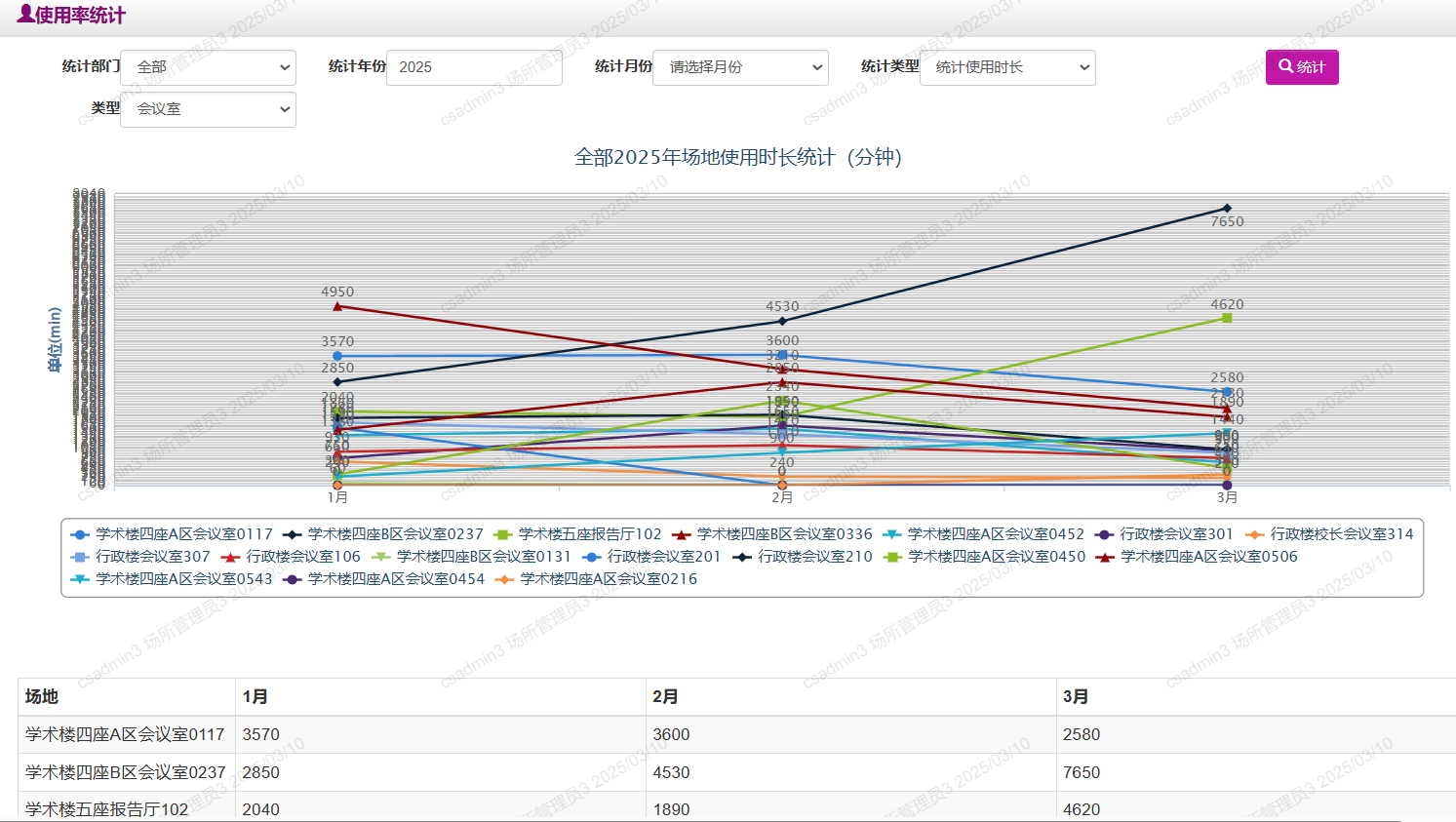This screenshot has width=1456, height=822.
Task: Click the red triangle marker at value 4950
Action: [x=336, y=306]
